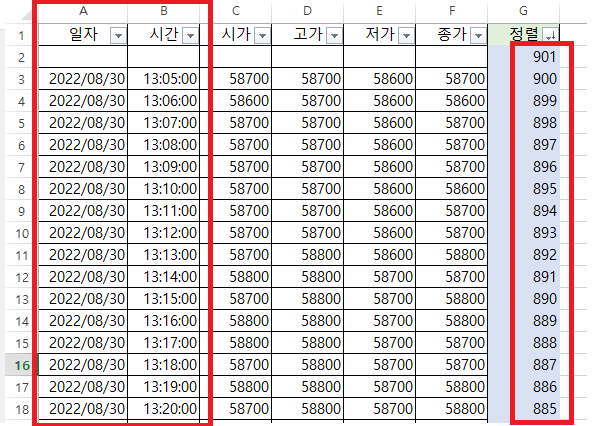The width and height of the screenshot is (592, 426).
Task: Select the 고가 value in row 11
Action: pyautogui.click(x=308, y=255)
